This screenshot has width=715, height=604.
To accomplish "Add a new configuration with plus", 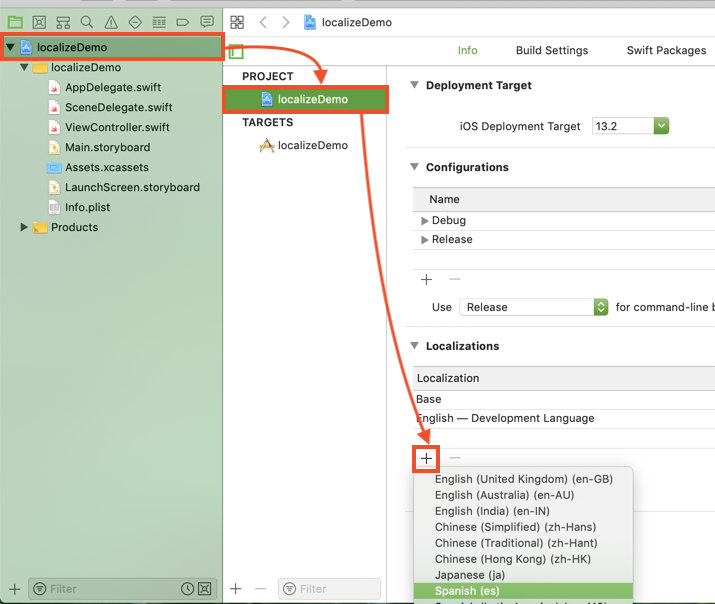I will click(x=426, y=279).
